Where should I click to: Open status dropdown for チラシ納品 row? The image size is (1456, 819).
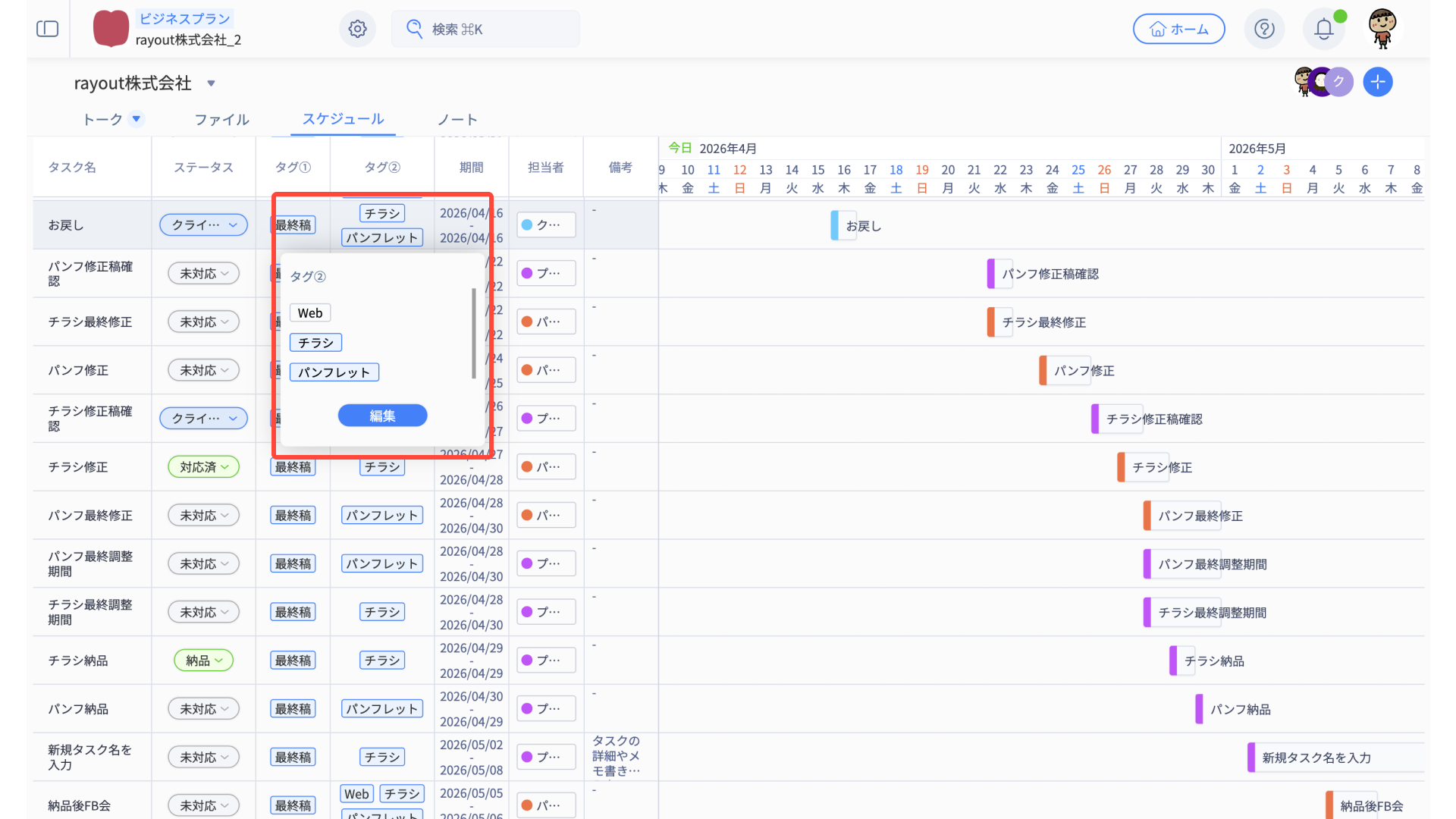203,661
